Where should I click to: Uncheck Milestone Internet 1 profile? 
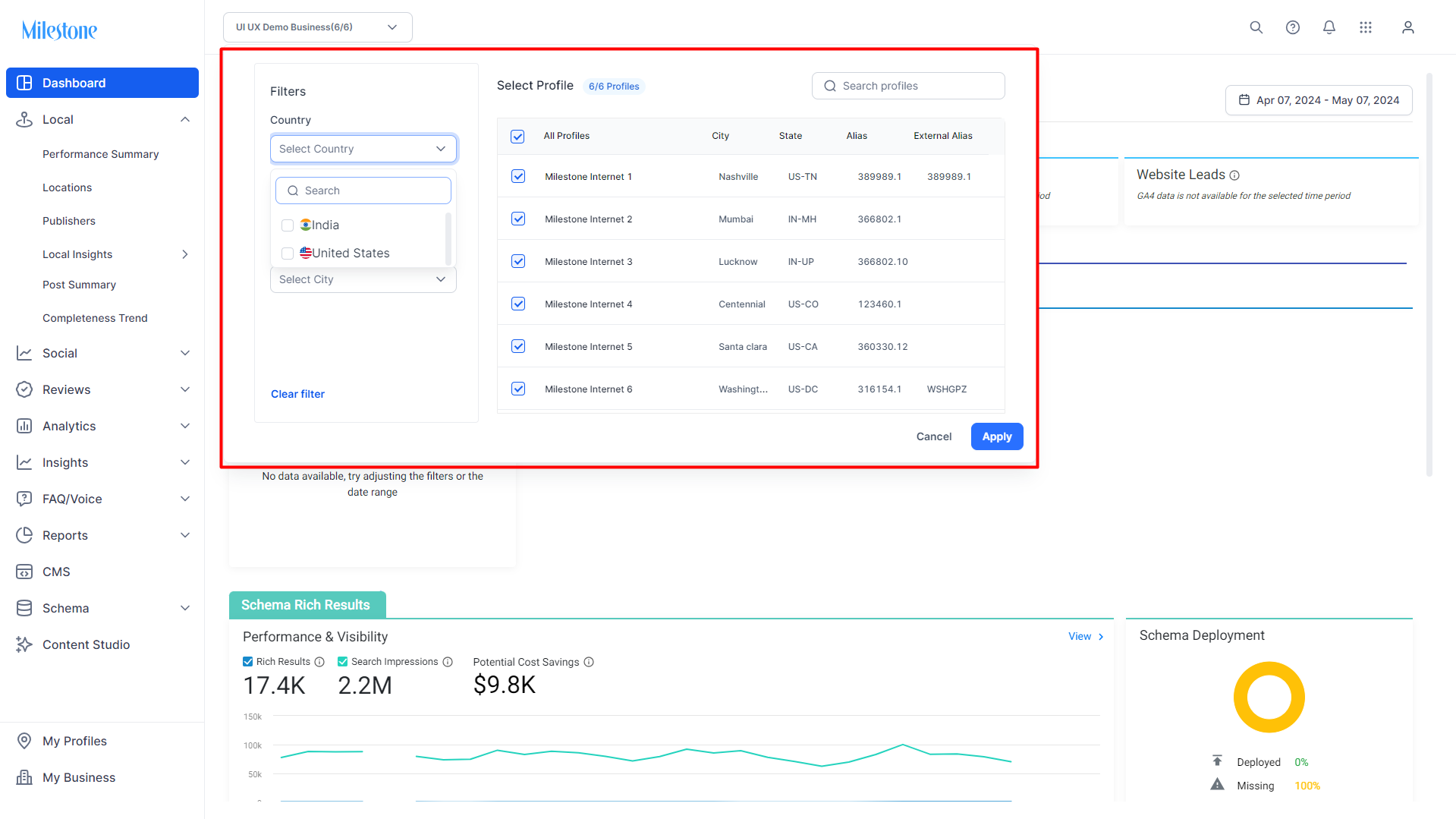[x=518, y=176]
